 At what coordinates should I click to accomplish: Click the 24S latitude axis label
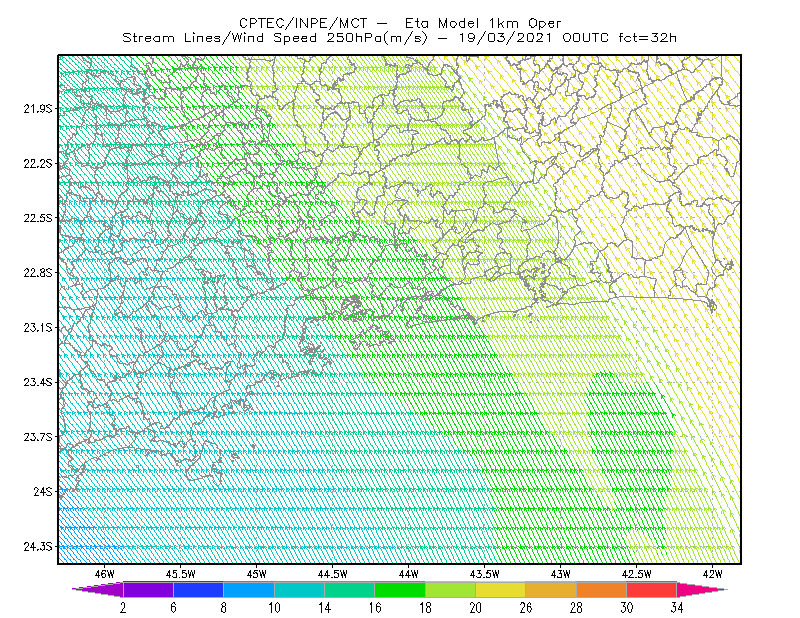(x=43, y=491)
